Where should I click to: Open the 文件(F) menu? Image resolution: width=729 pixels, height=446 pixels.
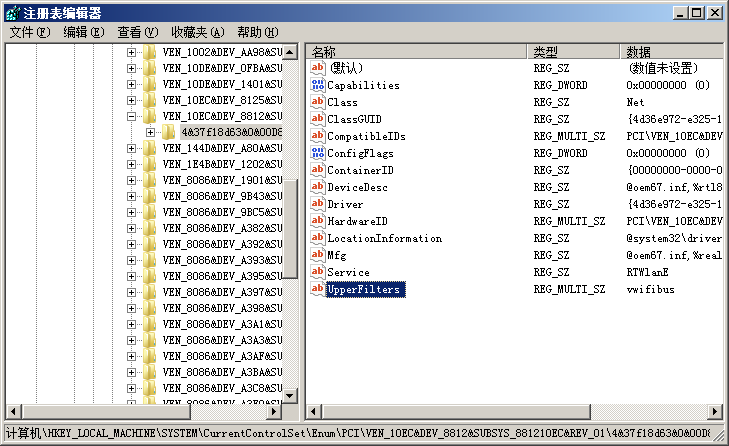[30, 32]
